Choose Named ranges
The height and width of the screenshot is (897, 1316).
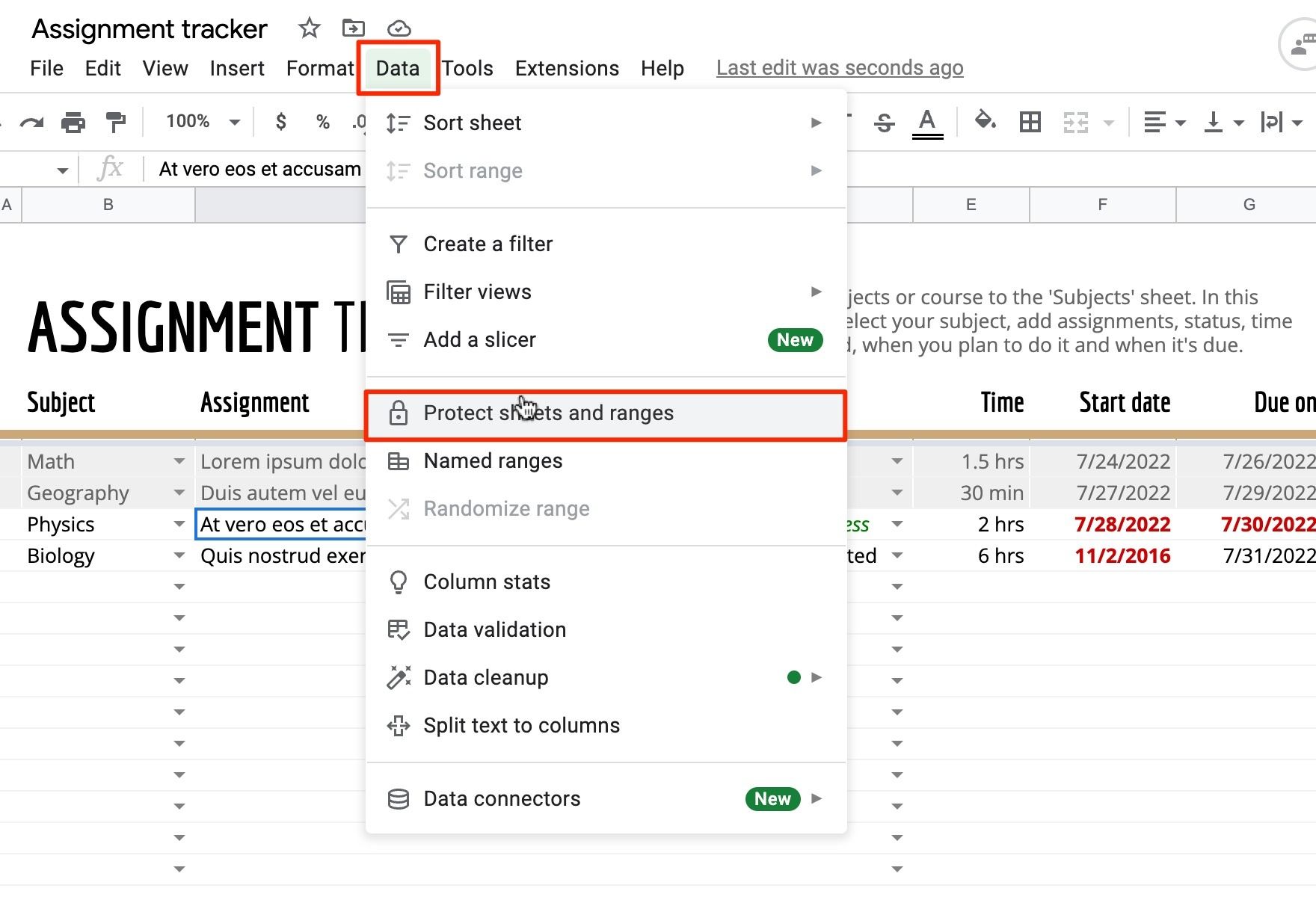click(x=606, y=460)
